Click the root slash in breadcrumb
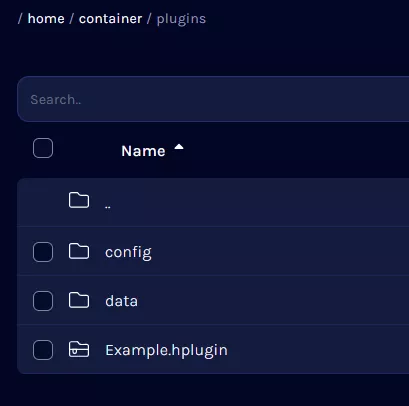The image size is (409, 406). (20, 19)
